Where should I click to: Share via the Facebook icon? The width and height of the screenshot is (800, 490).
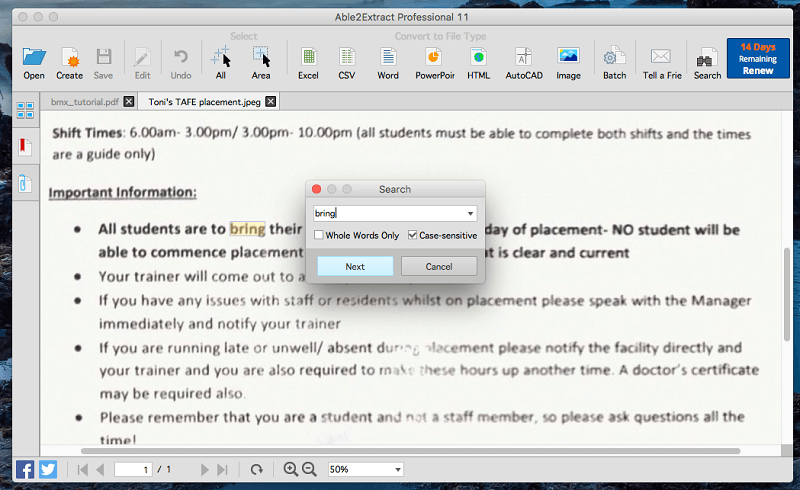[25, 469]
